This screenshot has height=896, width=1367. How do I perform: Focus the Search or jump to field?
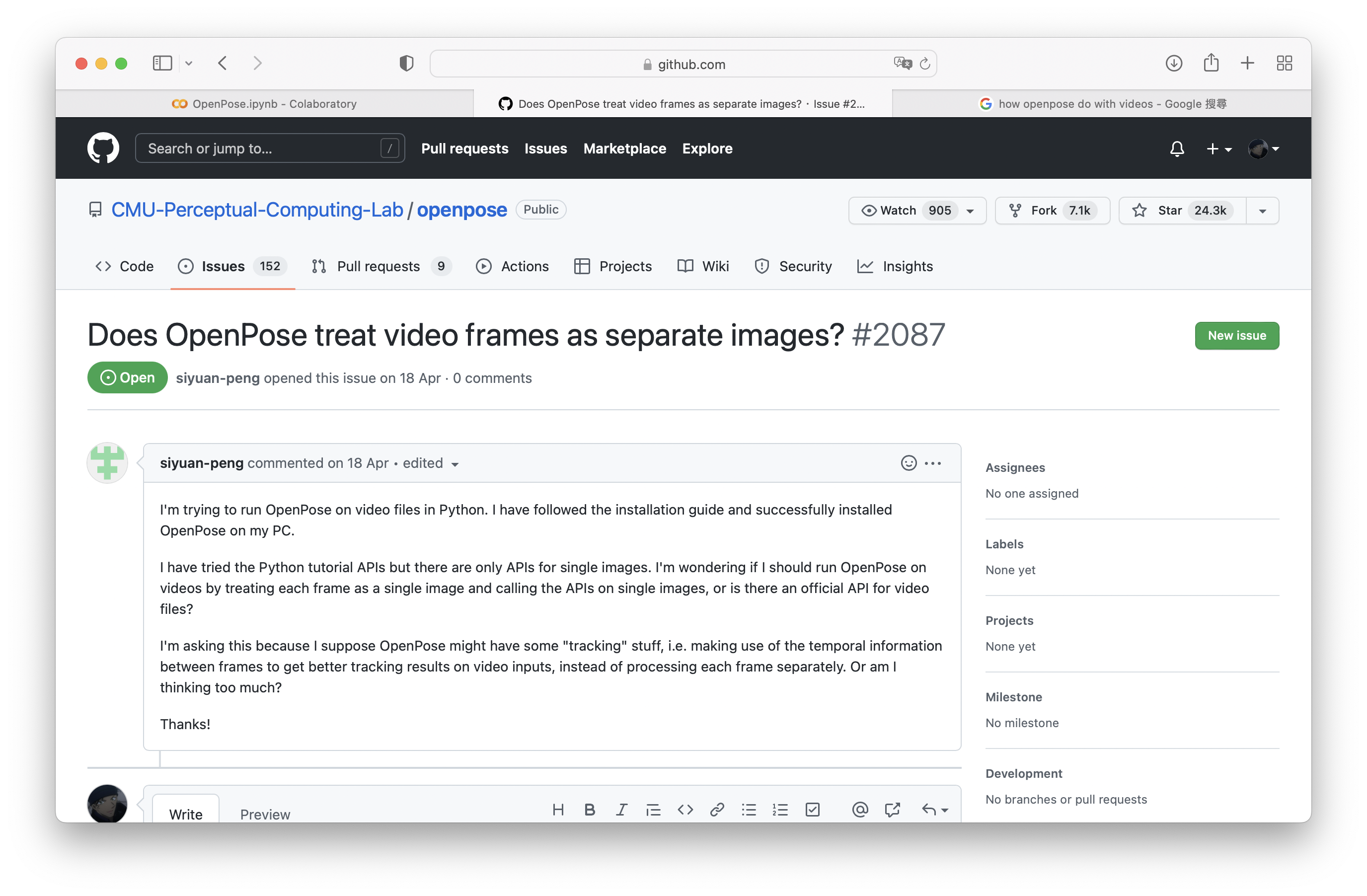(270, 149)
